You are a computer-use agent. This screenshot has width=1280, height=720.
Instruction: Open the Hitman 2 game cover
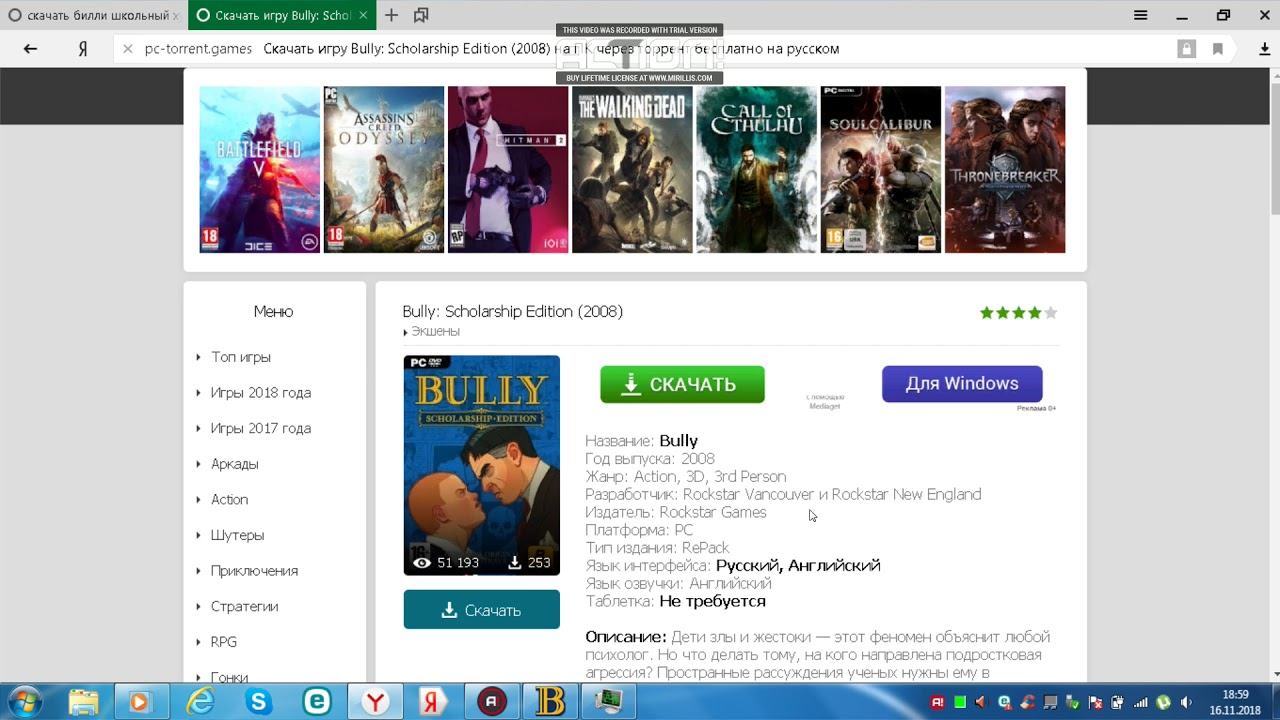click(x=508, y=169)
